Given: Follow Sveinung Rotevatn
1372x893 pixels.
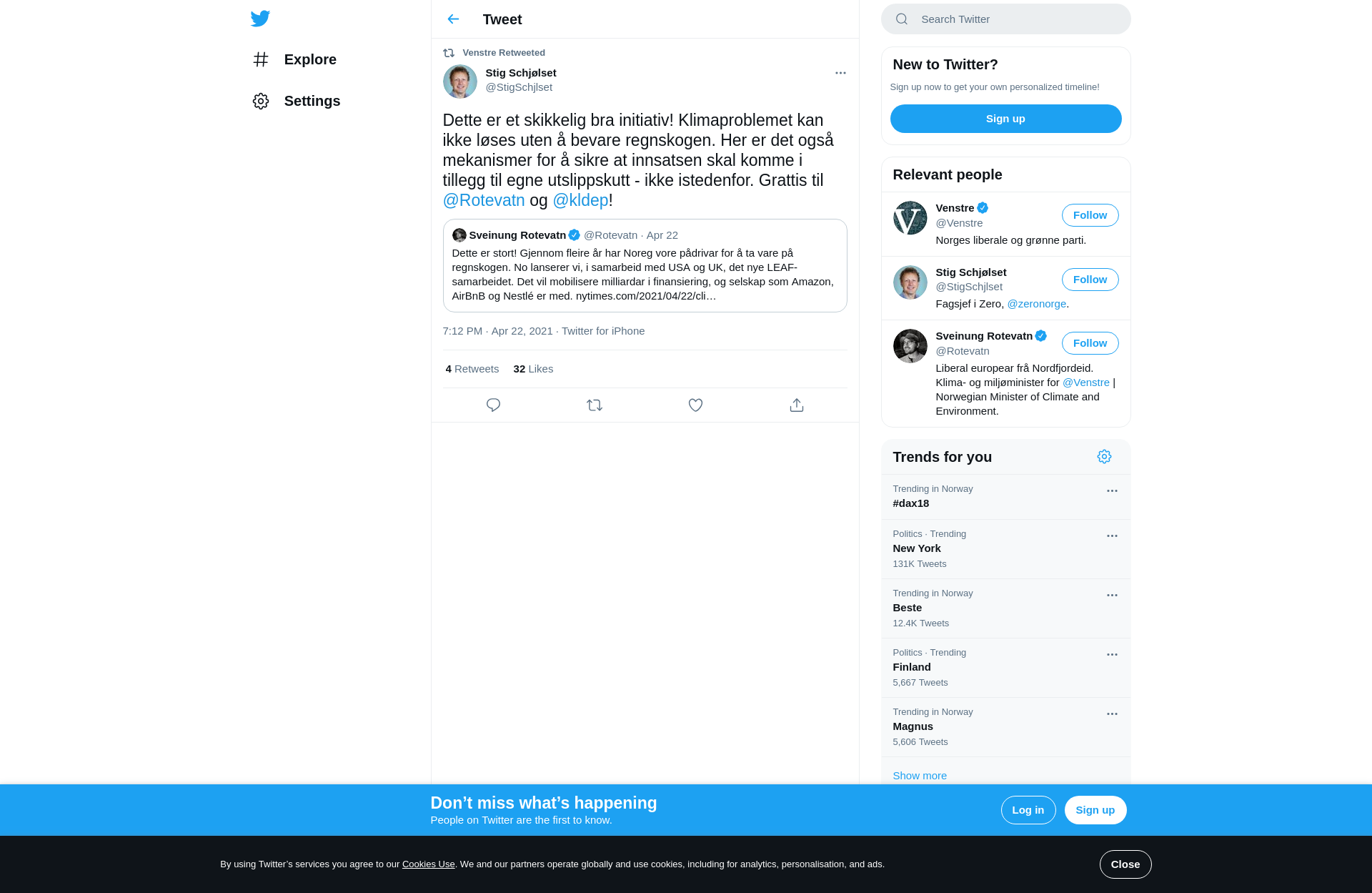Looking at the screenshot, I should tap(1090, 343).
